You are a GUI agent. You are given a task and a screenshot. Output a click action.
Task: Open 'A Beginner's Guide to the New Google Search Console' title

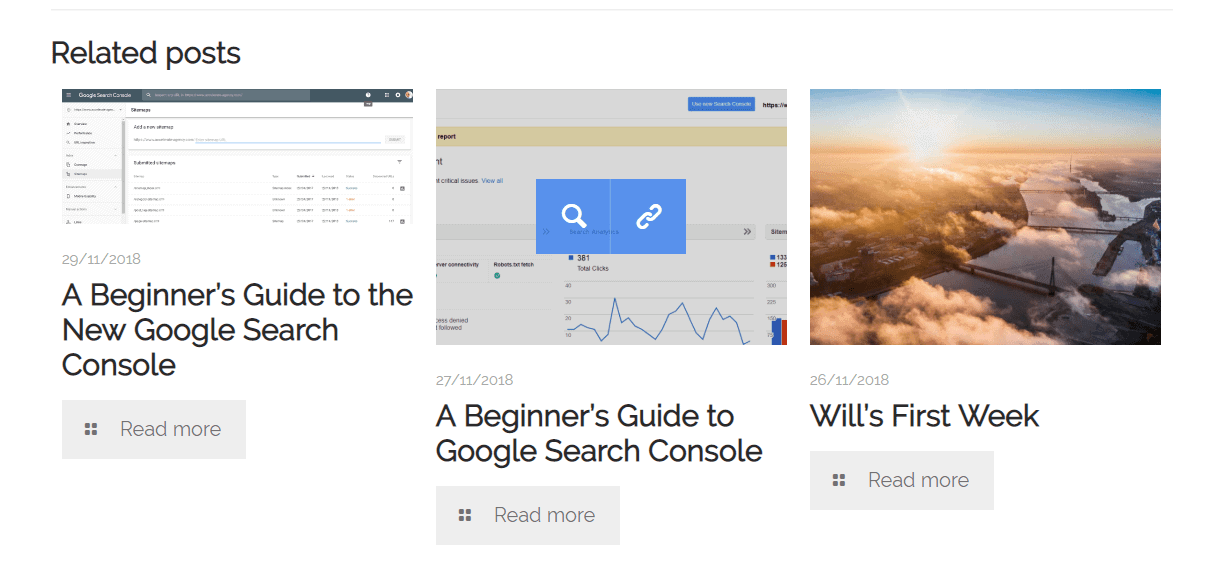237,329
